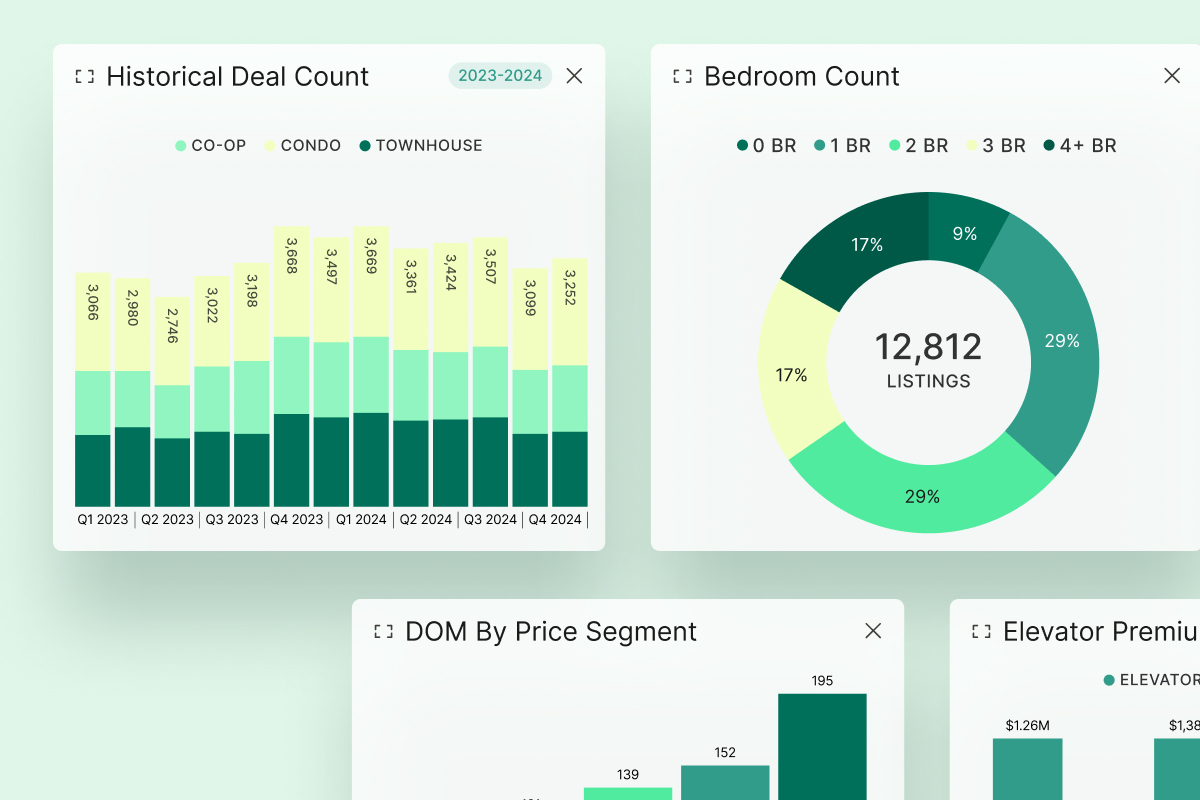Expand the Elevator Premium card fullscreen
The image size is (1200, 800).
click(x=981, y=631)
